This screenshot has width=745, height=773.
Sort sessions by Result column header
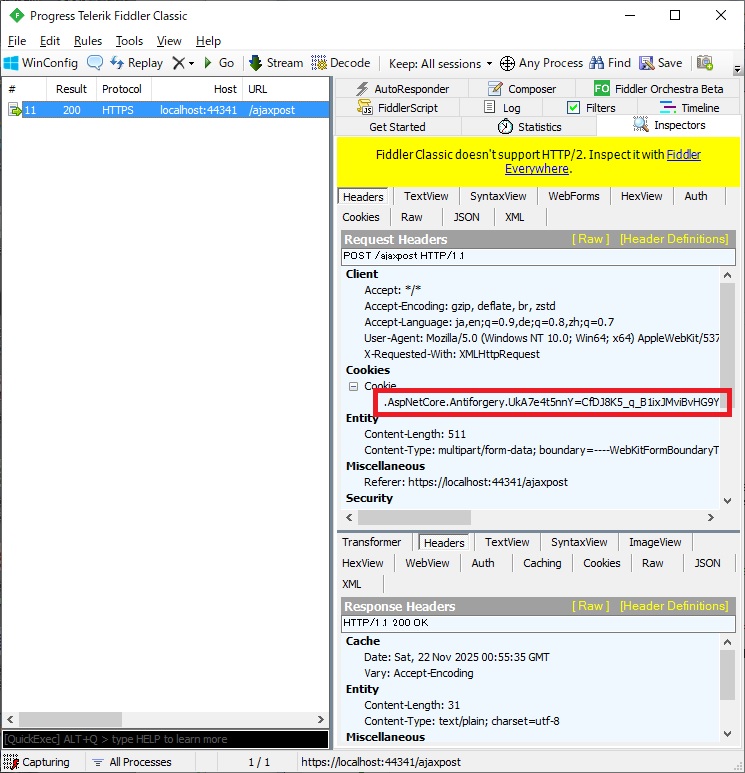pos(71,89)
